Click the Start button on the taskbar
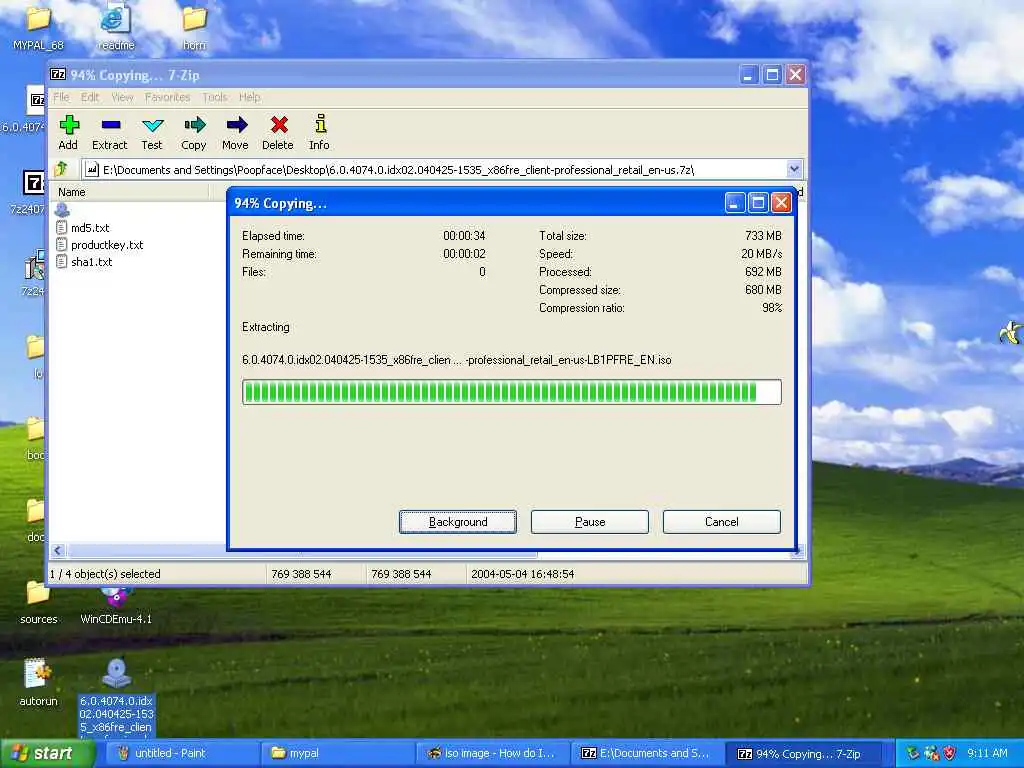The width and height of the screenshot is (1024, 768). pos(47,754)
